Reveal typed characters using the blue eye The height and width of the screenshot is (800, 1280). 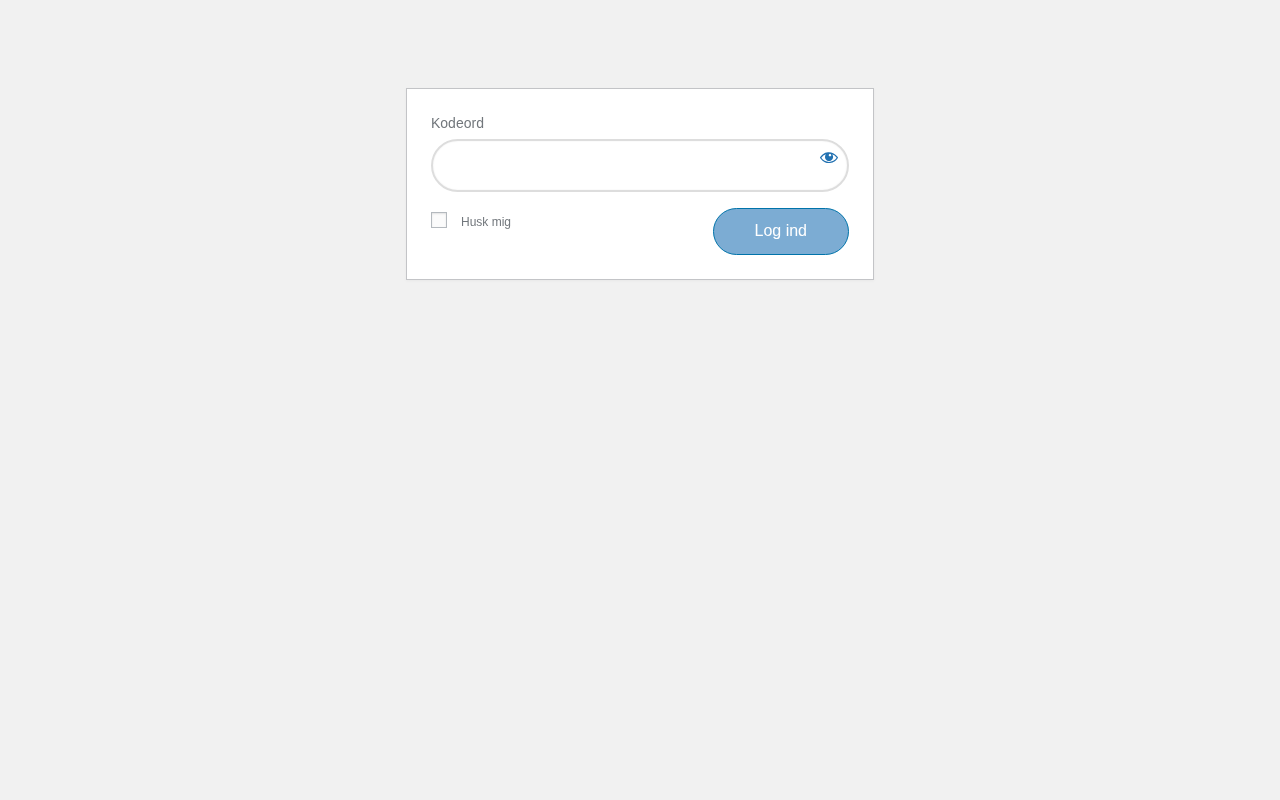(x=829, y=157)
